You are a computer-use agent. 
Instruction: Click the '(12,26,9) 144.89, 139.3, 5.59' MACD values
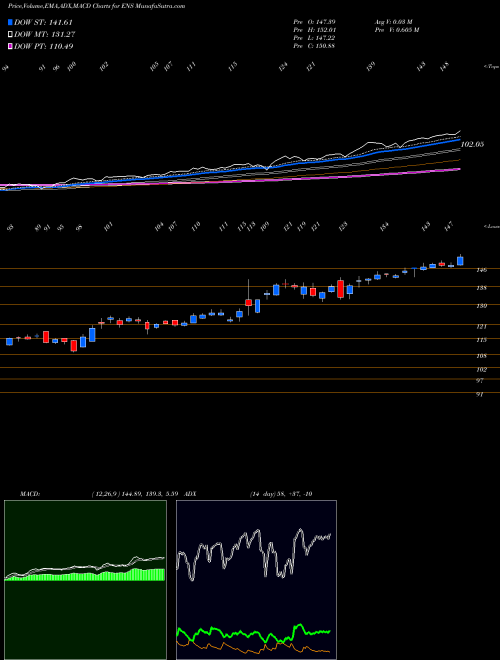point(135,494)
